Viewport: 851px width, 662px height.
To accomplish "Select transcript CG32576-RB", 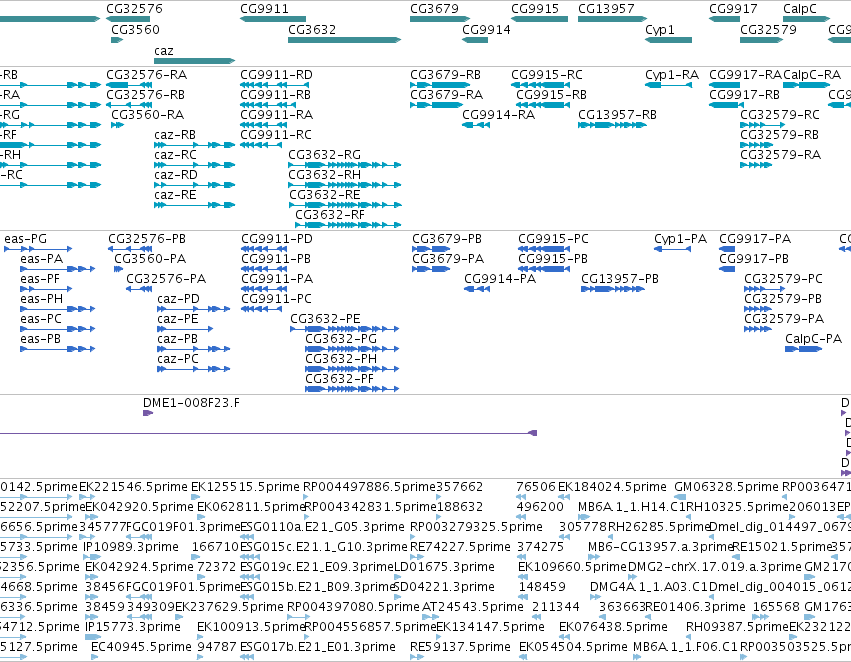I will [x=129, y=105].
